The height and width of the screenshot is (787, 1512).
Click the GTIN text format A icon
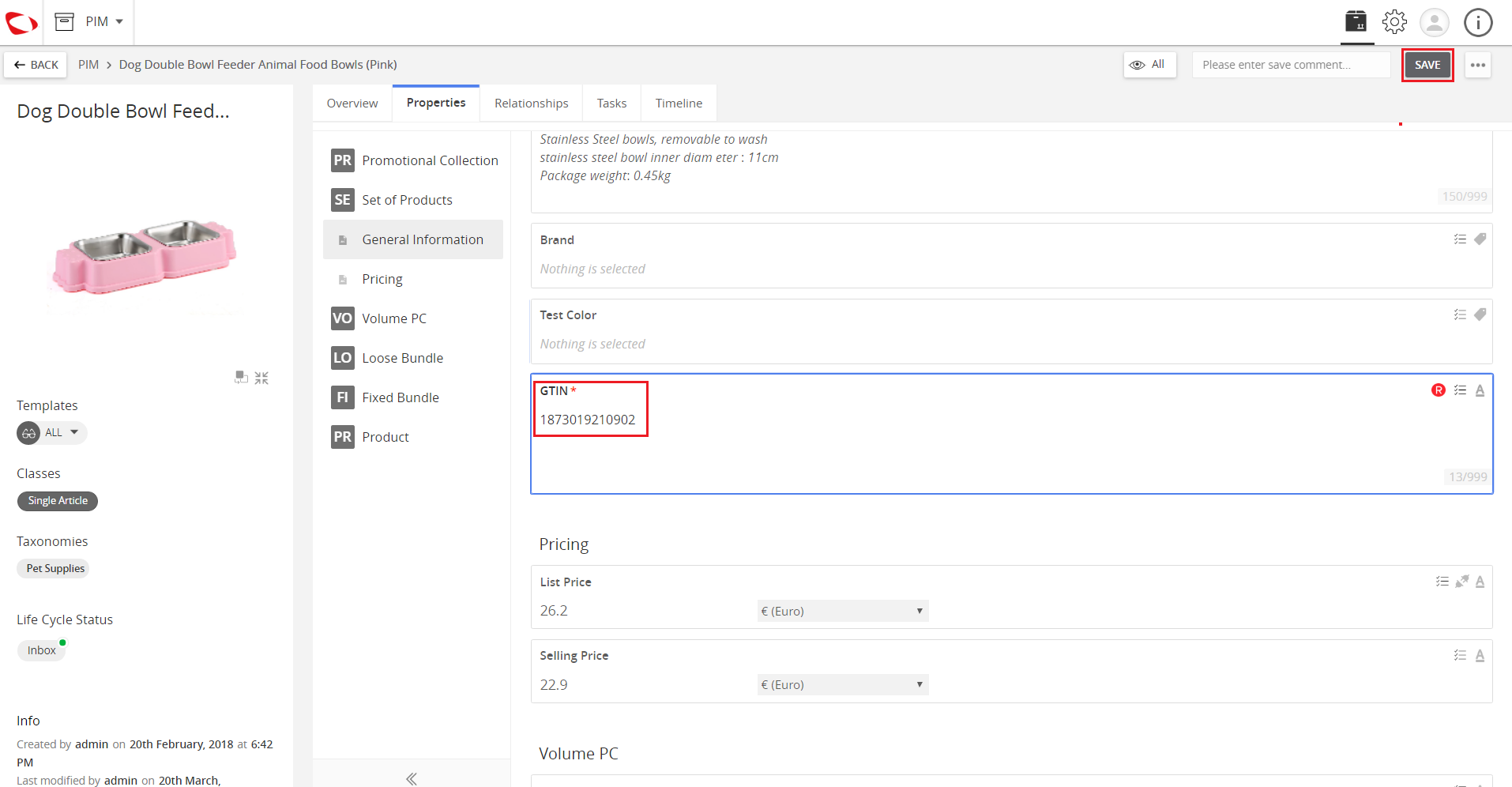coord(1480,390)
